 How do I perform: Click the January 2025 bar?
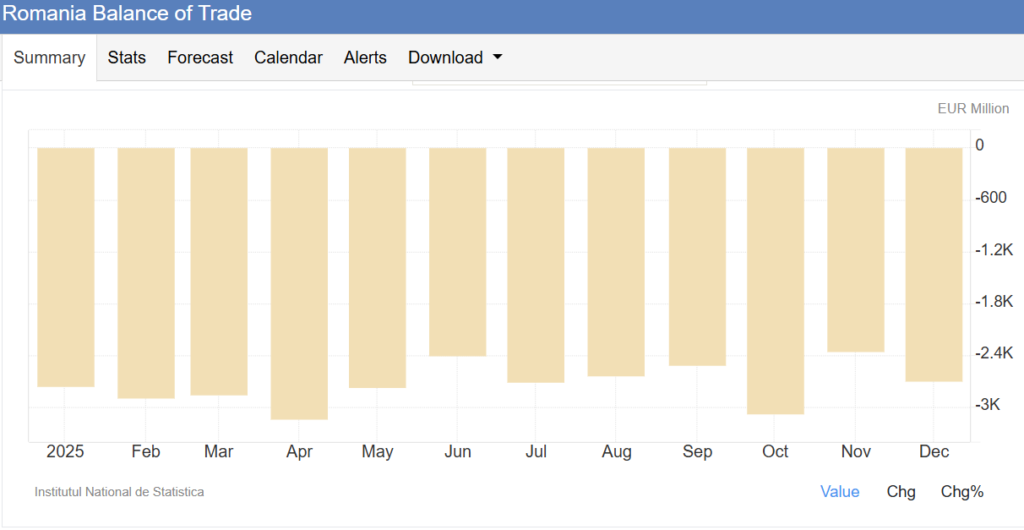tap(66, 267)
